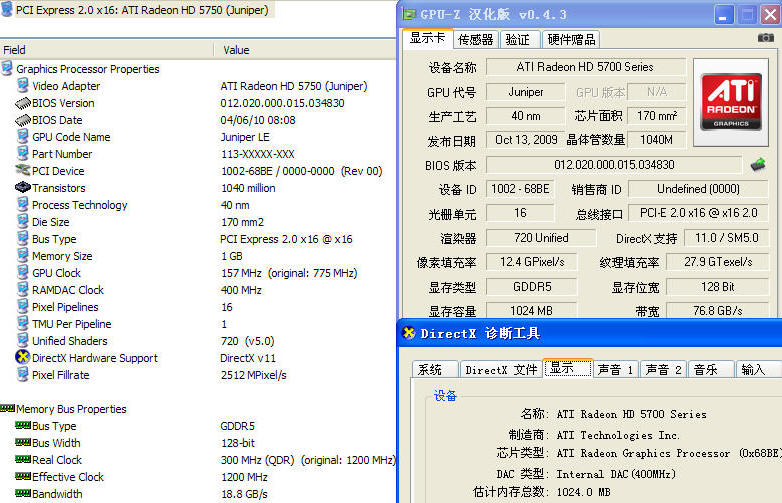Click the BIOS Version chip icon
Viewport: 782px width, 503px height.
(23, 103)
